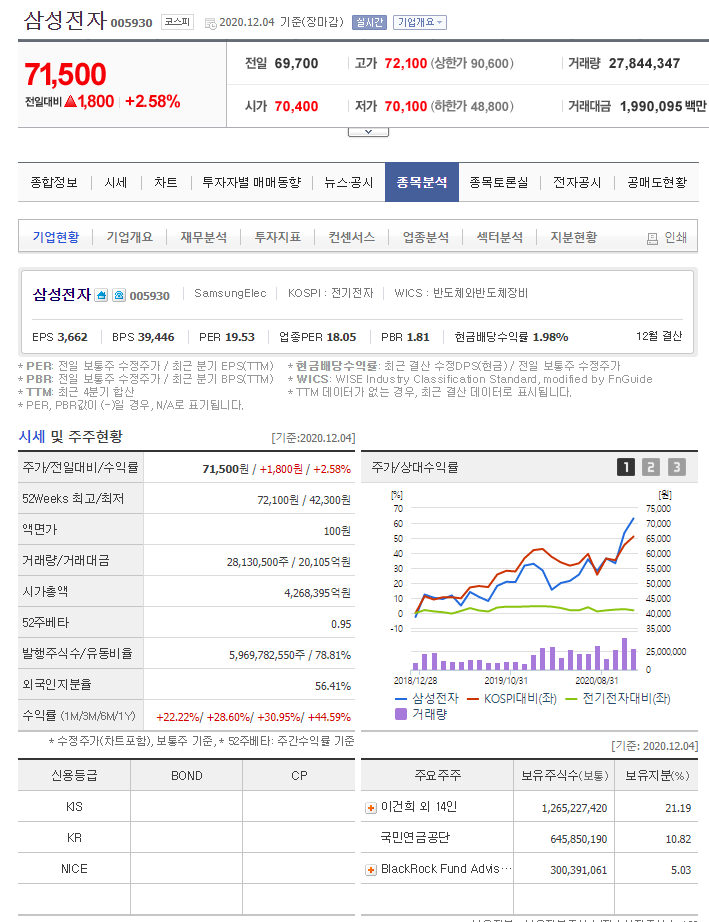The height and width of the screenshot is (922, 709).
Task: Click the 현금배당수익률 1.98% value
Action: 551,337
